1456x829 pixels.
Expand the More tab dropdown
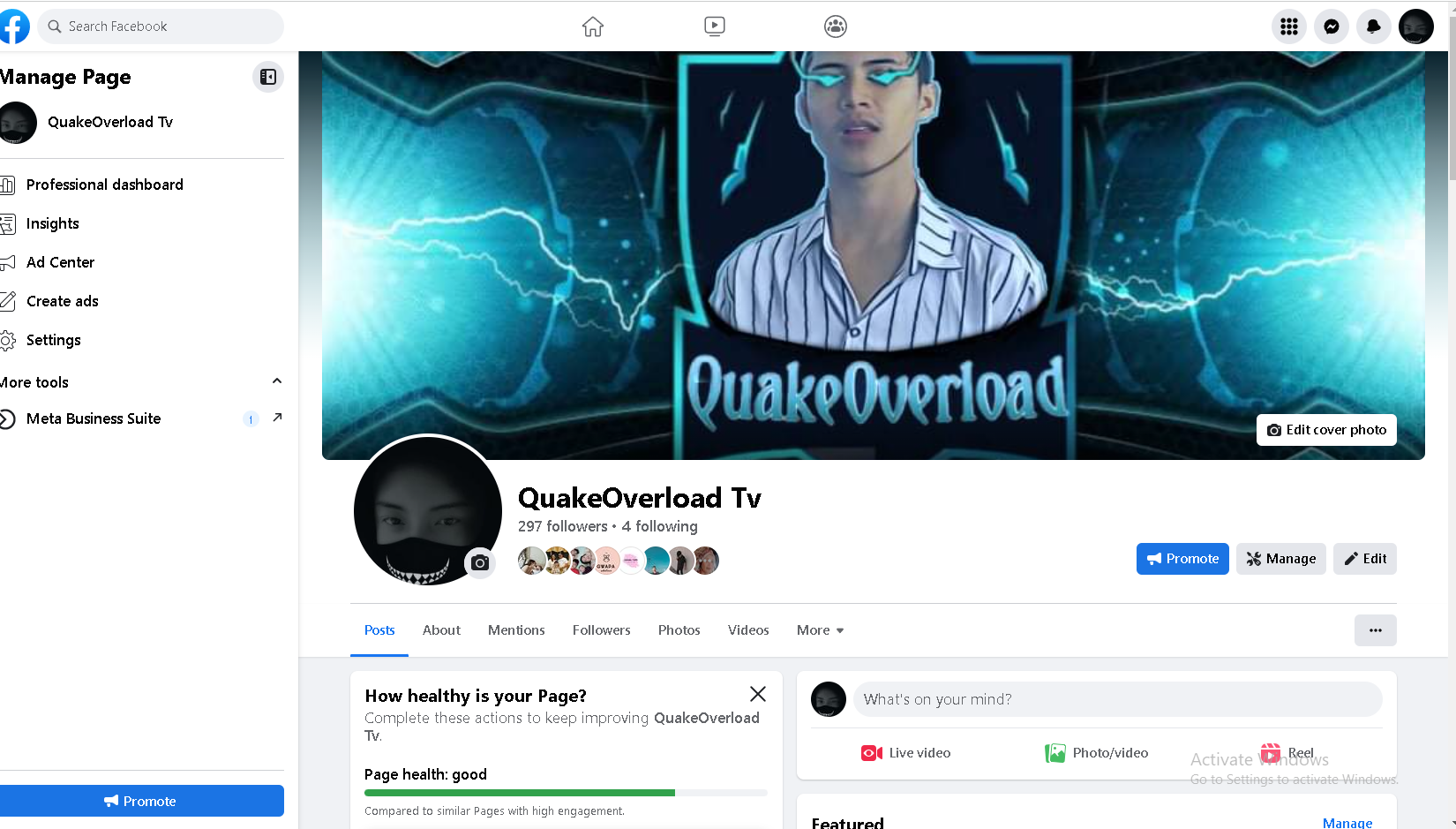pos(820,630)
